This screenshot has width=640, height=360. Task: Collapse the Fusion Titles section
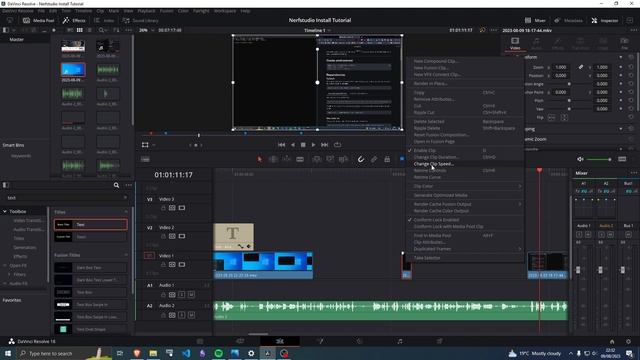(x=126, y=255)
